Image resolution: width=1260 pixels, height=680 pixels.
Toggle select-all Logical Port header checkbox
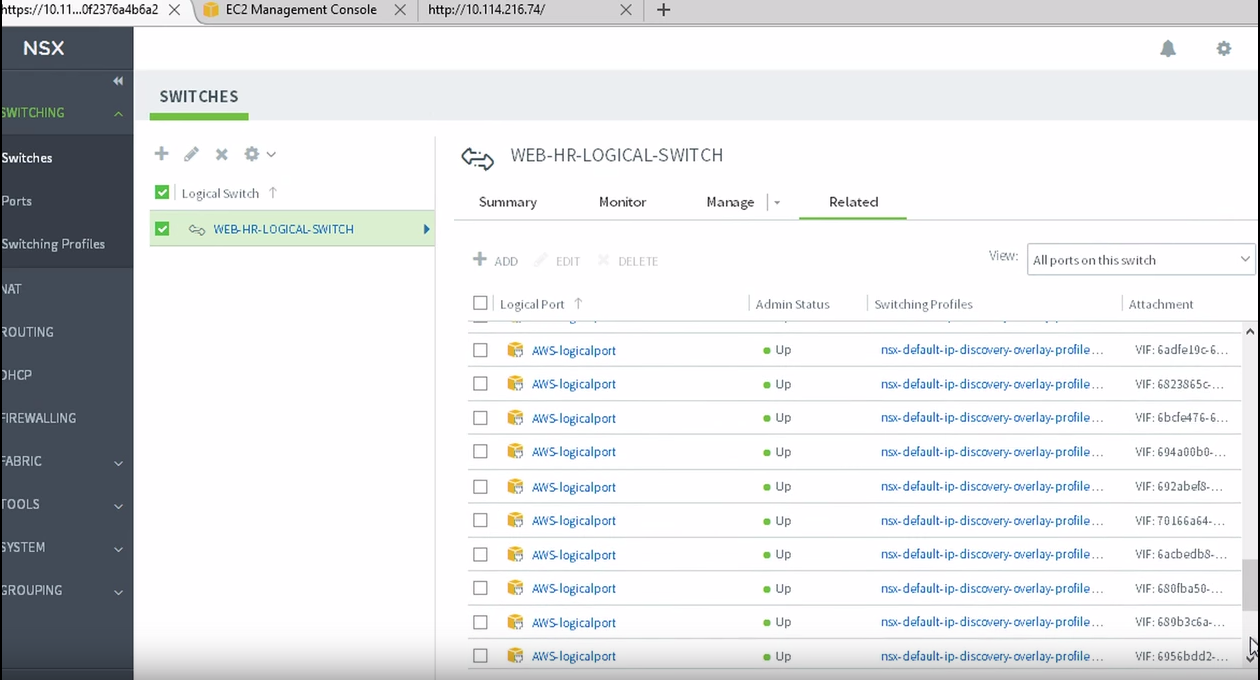[x=480, y=303]
